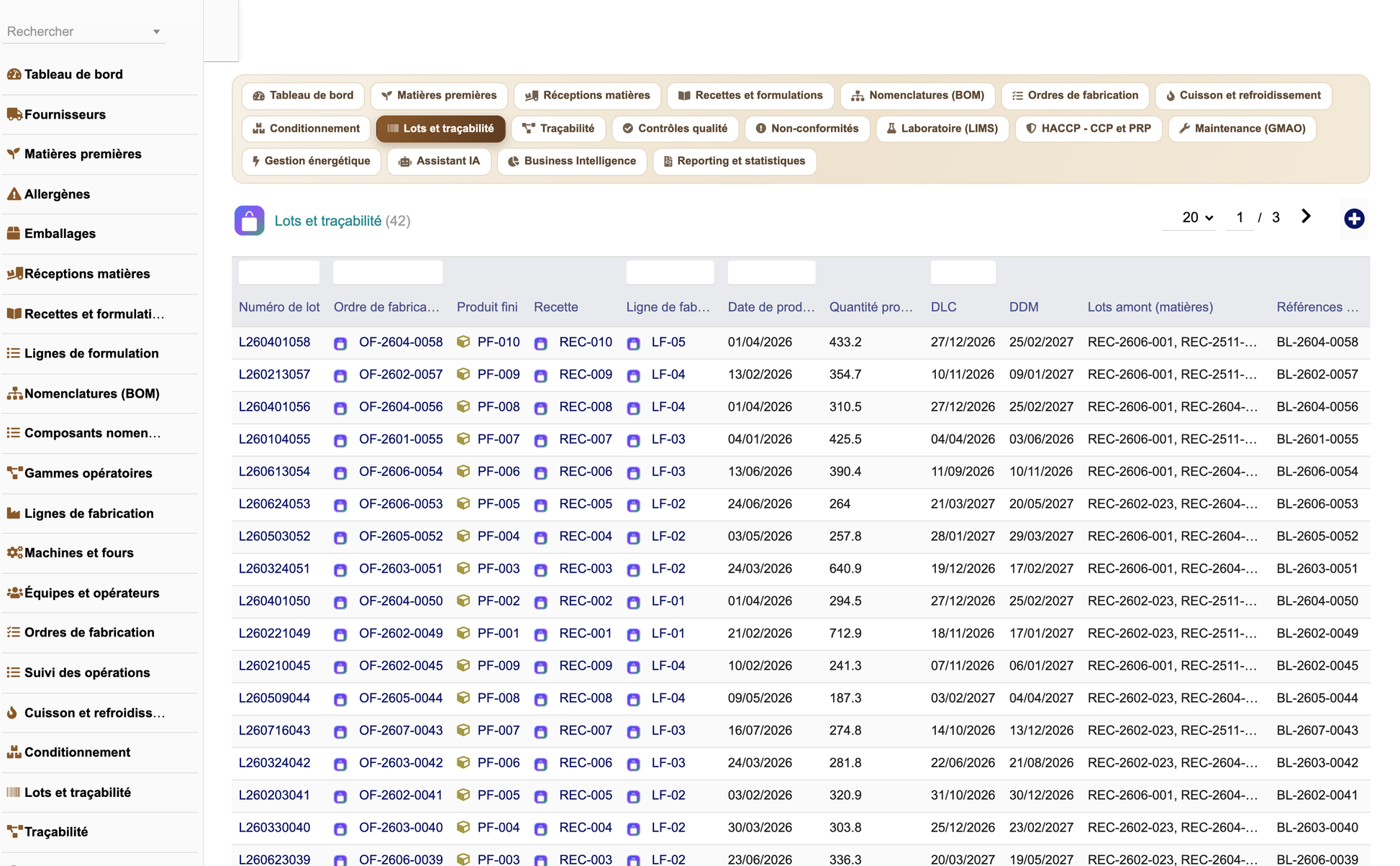The height and width of the screenshot is (866, 1400).
Task: Open line LF-03 in row L260613054
Action: tap(668, 471)
